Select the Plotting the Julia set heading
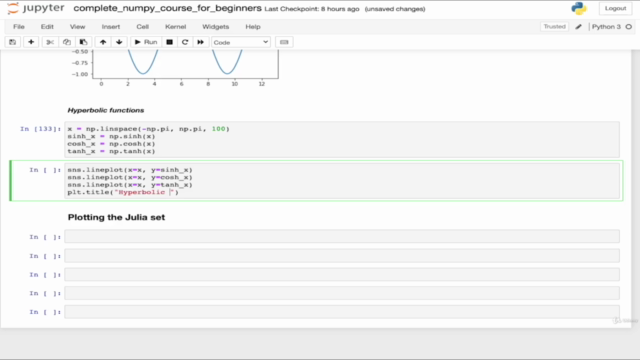This screenshot has height=360, width=640. (116, 217)
